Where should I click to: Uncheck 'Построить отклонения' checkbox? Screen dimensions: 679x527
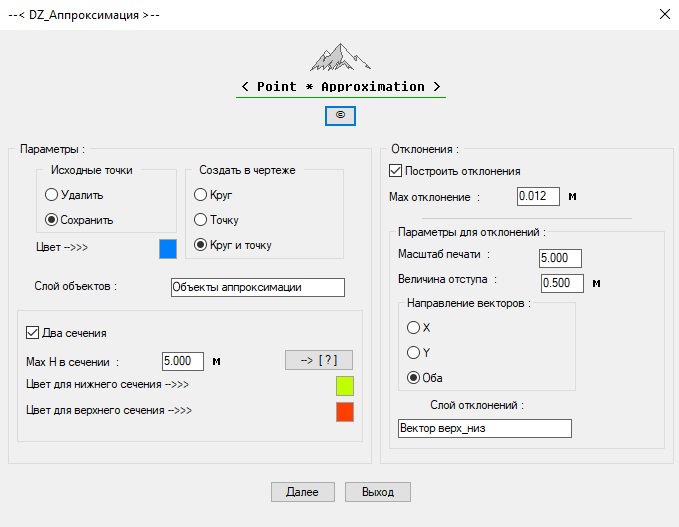click(x=396, y=171)
